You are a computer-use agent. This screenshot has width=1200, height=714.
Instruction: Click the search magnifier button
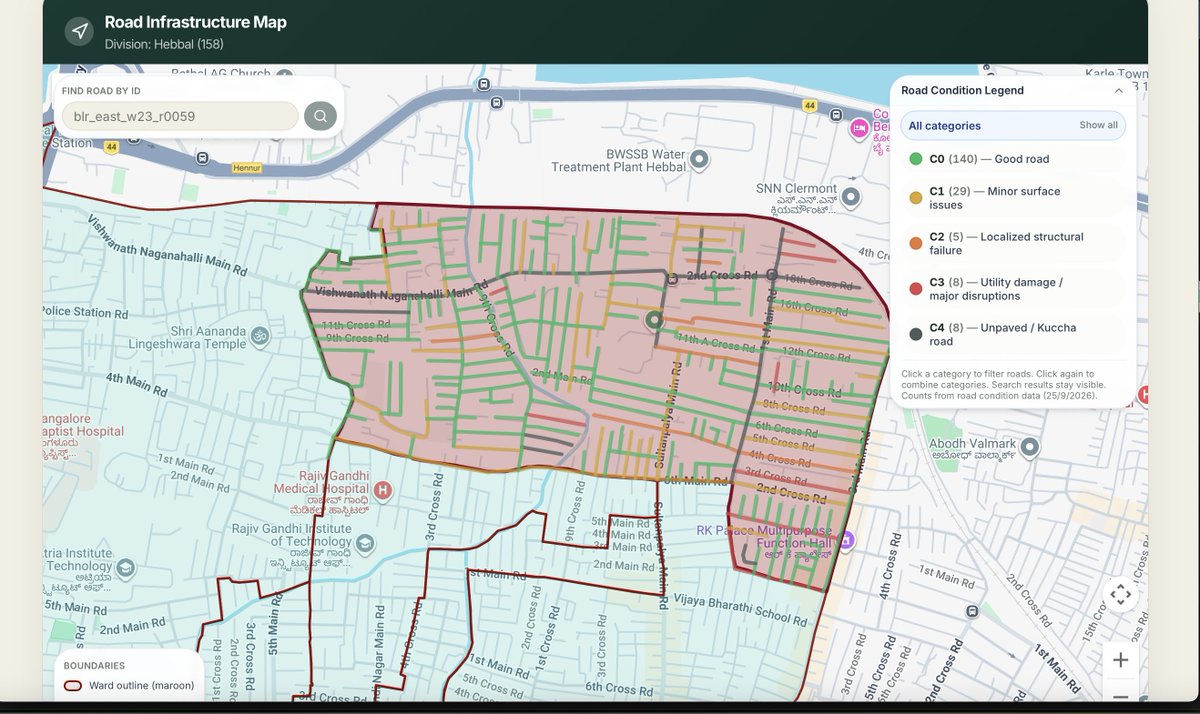pyautogui.click(x=320, y=116)
